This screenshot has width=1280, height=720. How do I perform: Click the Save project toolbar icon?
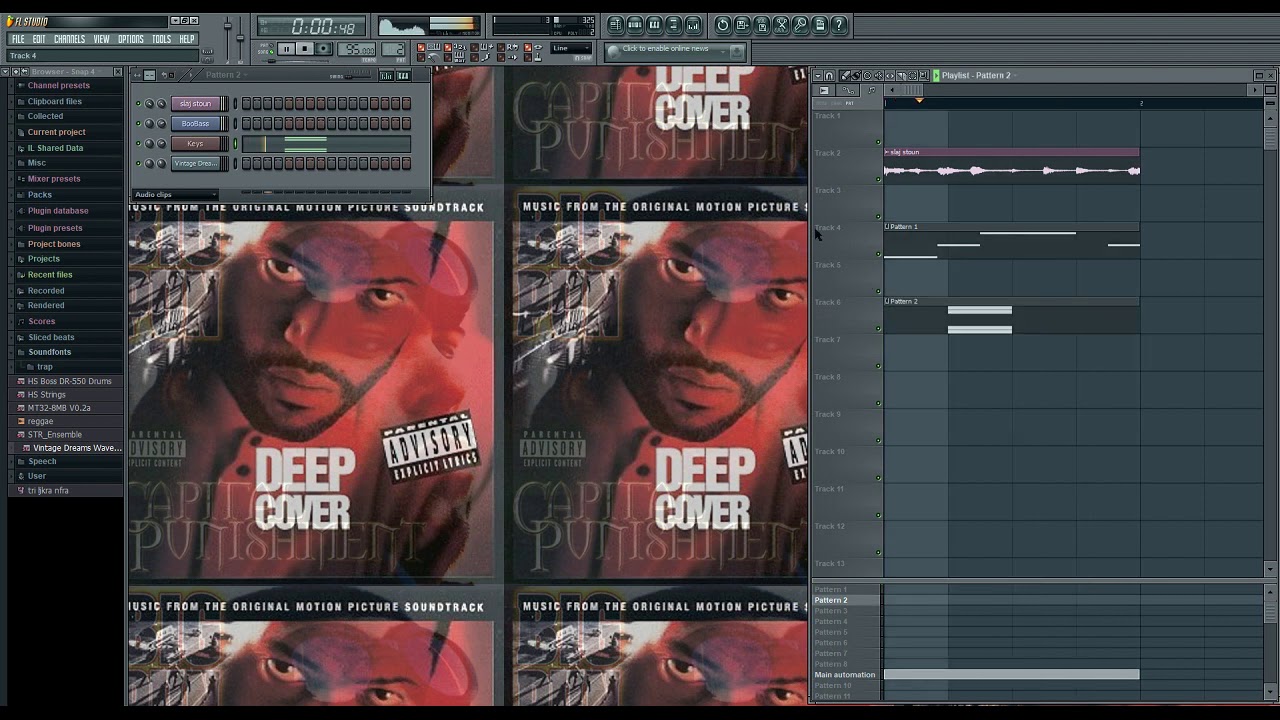point(742,25)
